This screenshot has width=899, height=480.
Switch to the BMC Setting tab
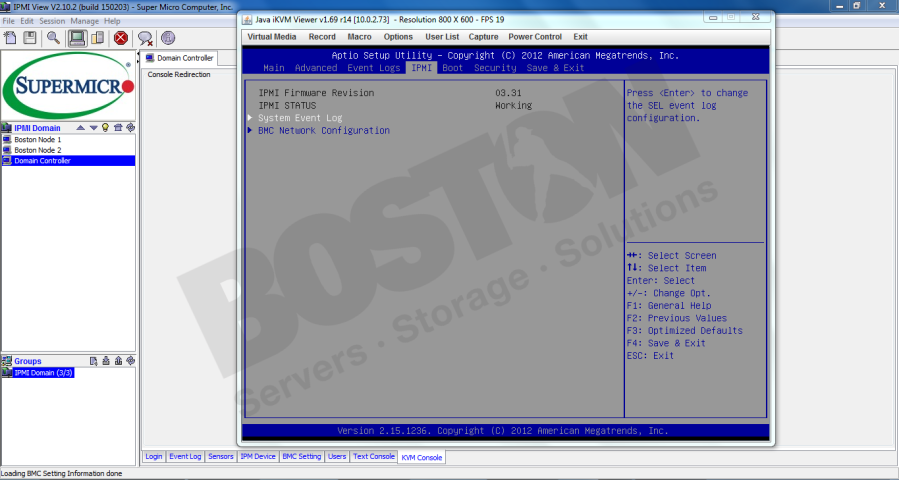click(302, 456)
